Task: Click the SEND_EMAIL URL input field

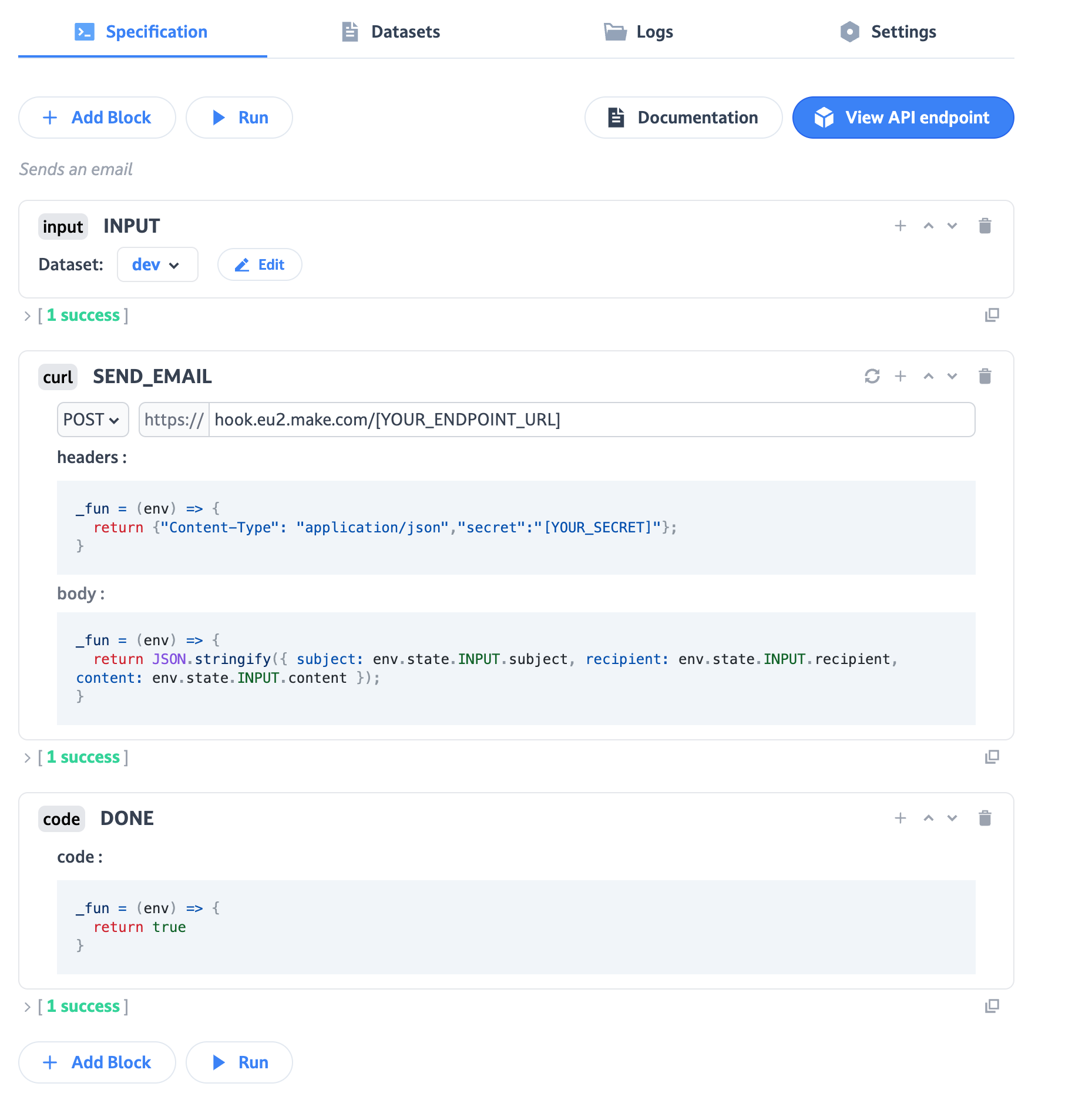Action: (592, 420)
